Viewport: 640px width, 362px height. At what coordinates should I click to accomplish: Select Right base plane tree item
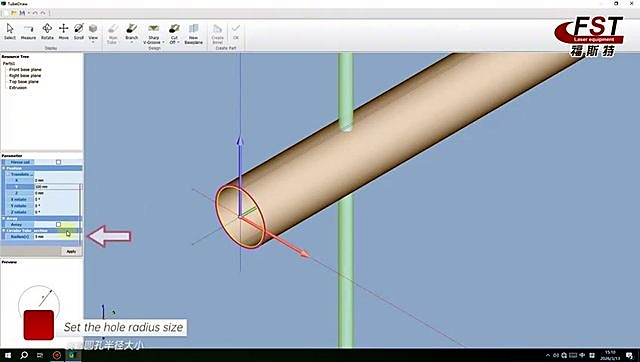tap(25, 76)
